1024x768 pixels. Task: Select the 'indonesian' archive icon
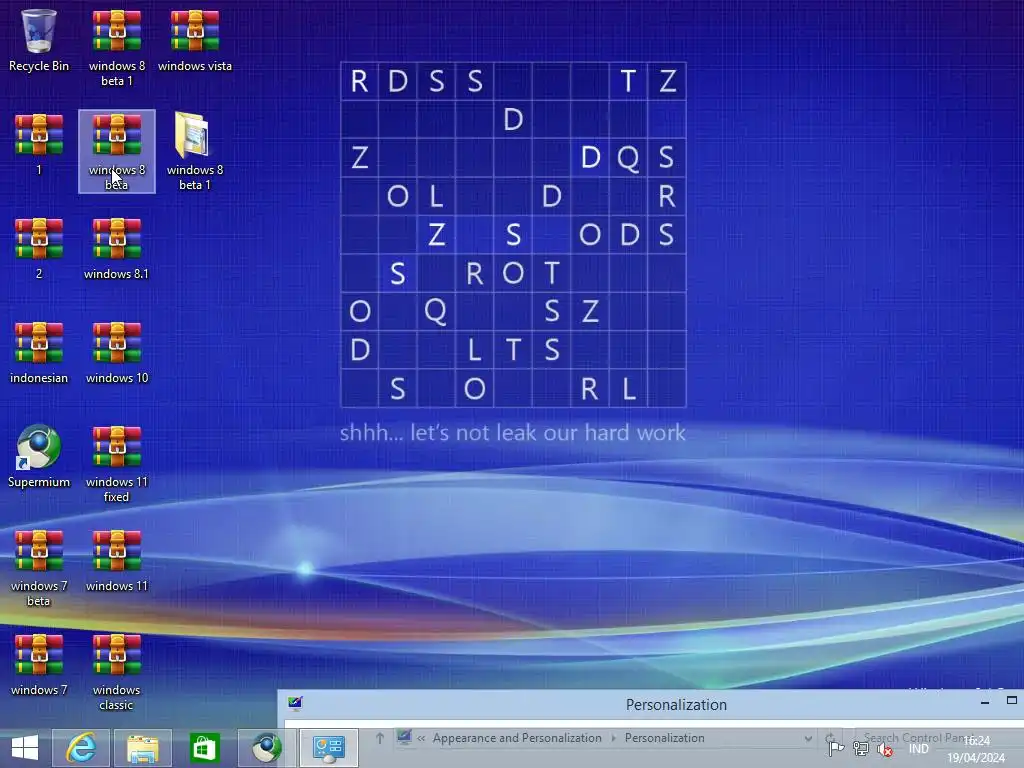tap(39, 353)
